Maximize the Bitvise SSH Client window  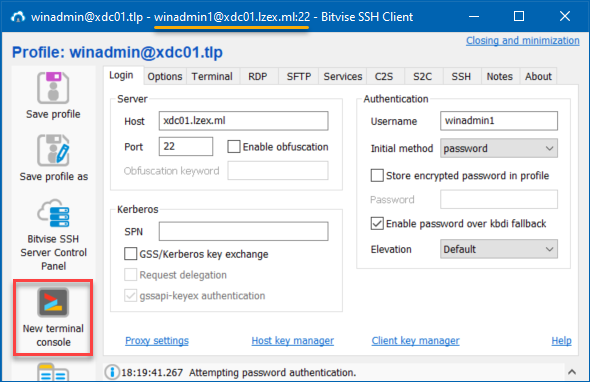pos(519,16)
